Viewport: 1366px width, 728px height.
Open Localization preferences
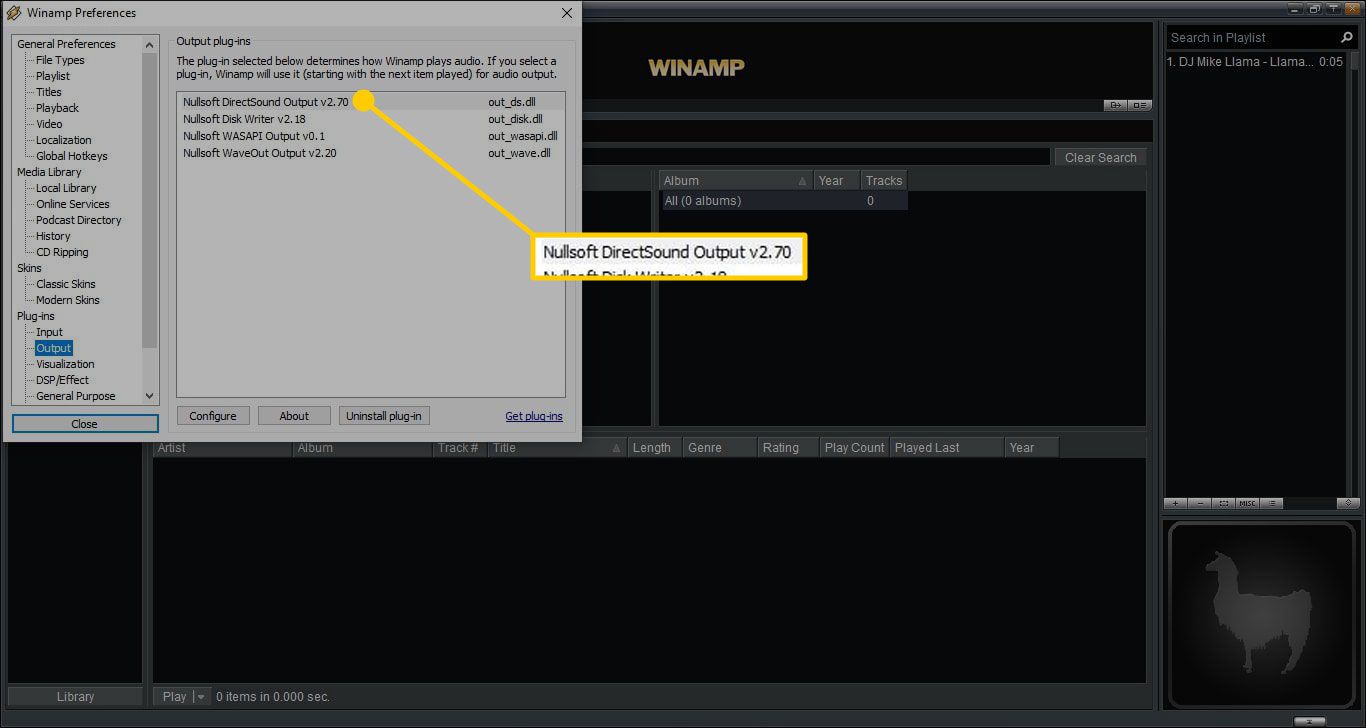[63, 140]
